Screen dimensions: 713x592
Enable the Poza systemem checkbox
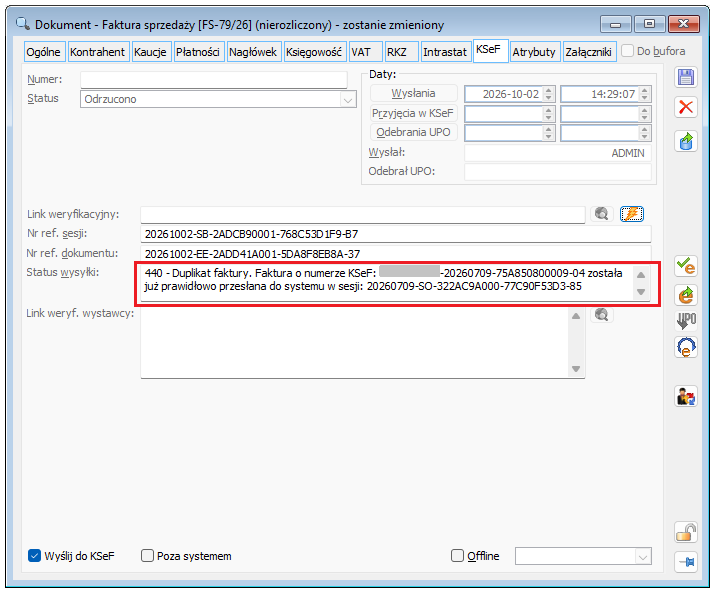[x=147, y=555]
